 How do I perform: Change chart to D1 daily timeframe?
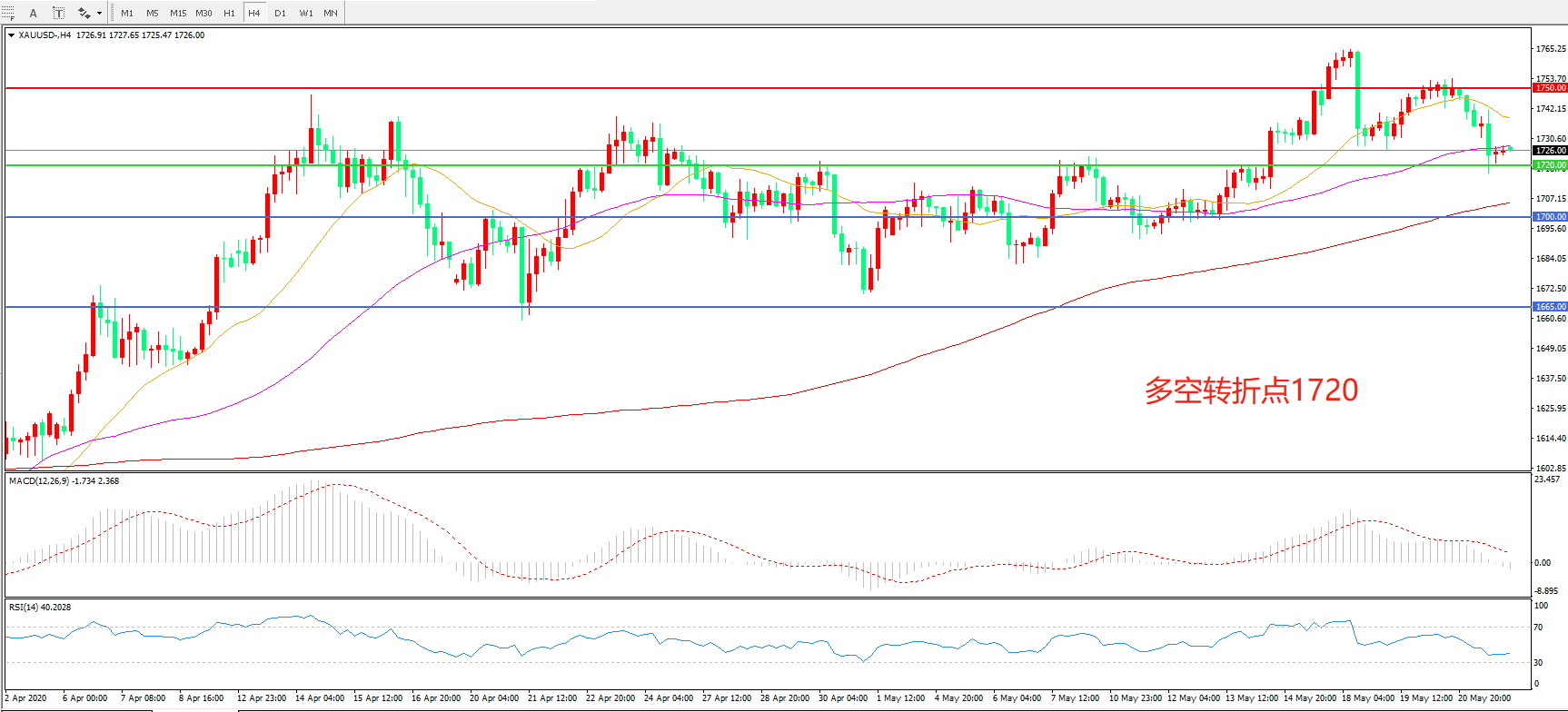point(280,13)
